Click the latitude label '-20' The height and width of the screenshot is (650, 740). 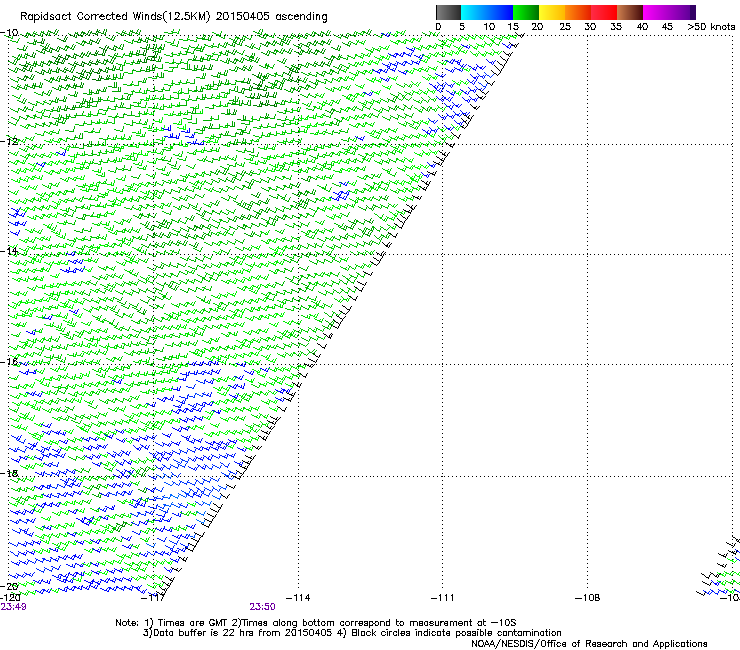tap(9, 586)
